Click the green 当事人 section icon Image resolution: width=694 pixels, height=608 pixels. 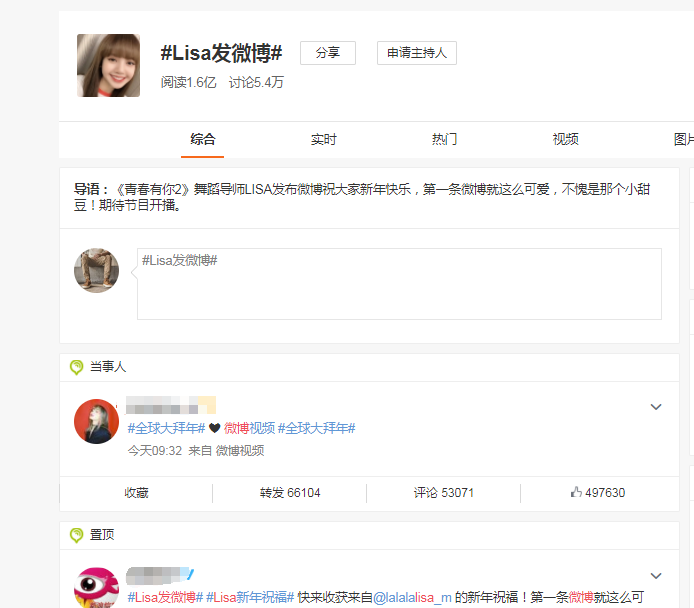[x=77, y=367]
